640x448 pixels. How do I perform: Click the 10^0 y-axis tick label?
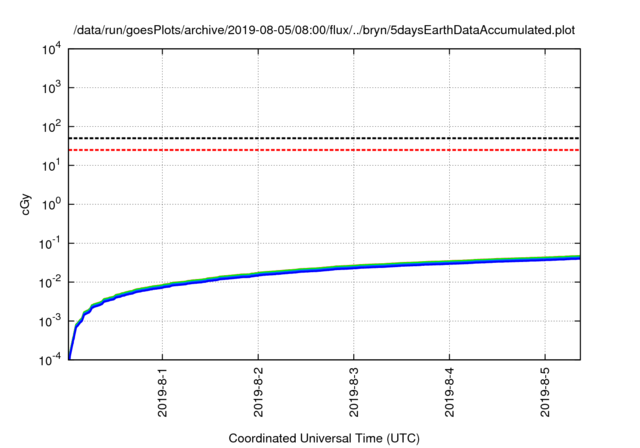tap(51, 204)
